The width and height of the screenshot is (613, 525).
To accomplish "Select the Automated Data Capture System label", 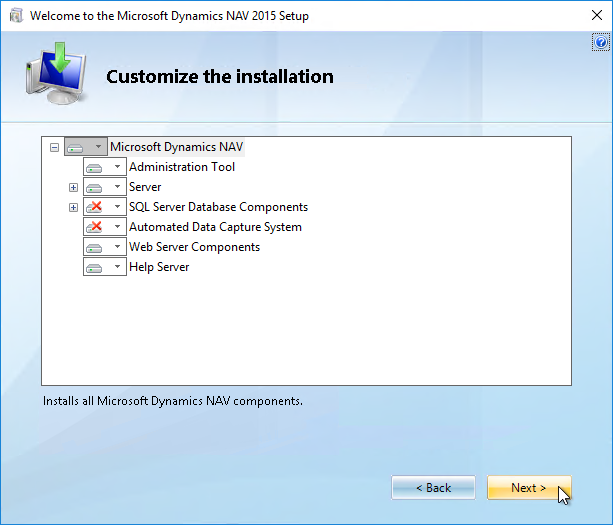I will tap(215, 227).
